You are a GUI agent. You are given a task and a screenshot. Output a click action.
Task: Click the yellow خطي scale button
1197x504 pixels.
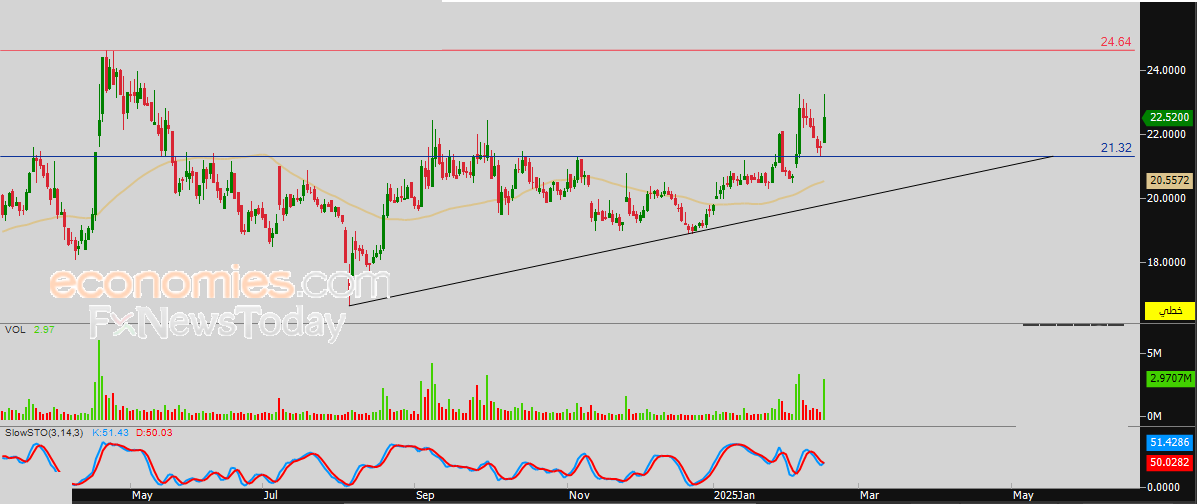[x=1170, y=311]
